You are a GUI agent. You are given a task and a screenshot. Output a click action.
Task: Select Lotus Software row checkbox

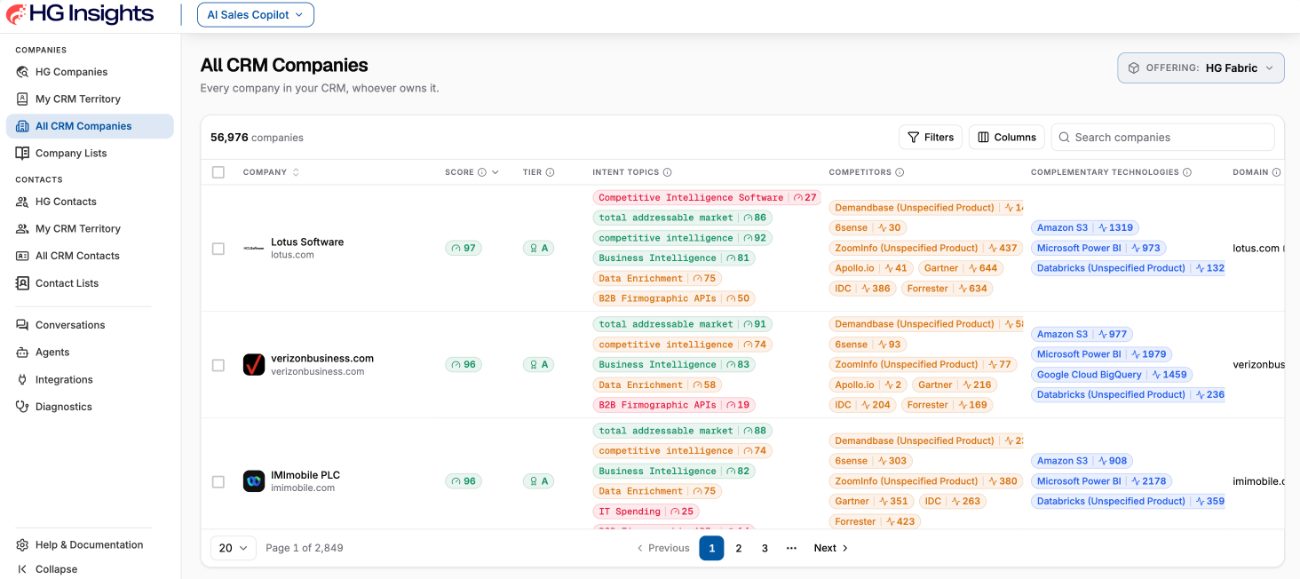[x=218, y=248]
